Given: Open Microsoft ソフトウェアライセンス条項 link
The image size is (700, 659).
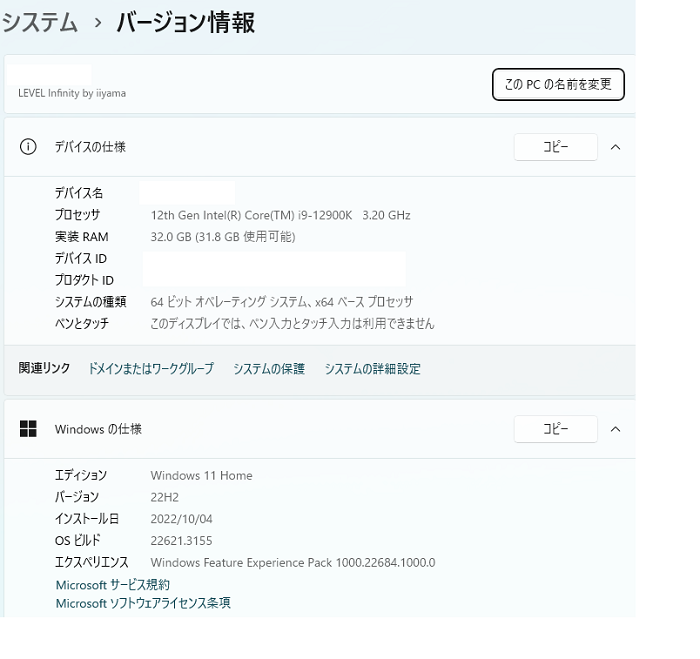Looking at the screenshot, I should click(143, 603).
